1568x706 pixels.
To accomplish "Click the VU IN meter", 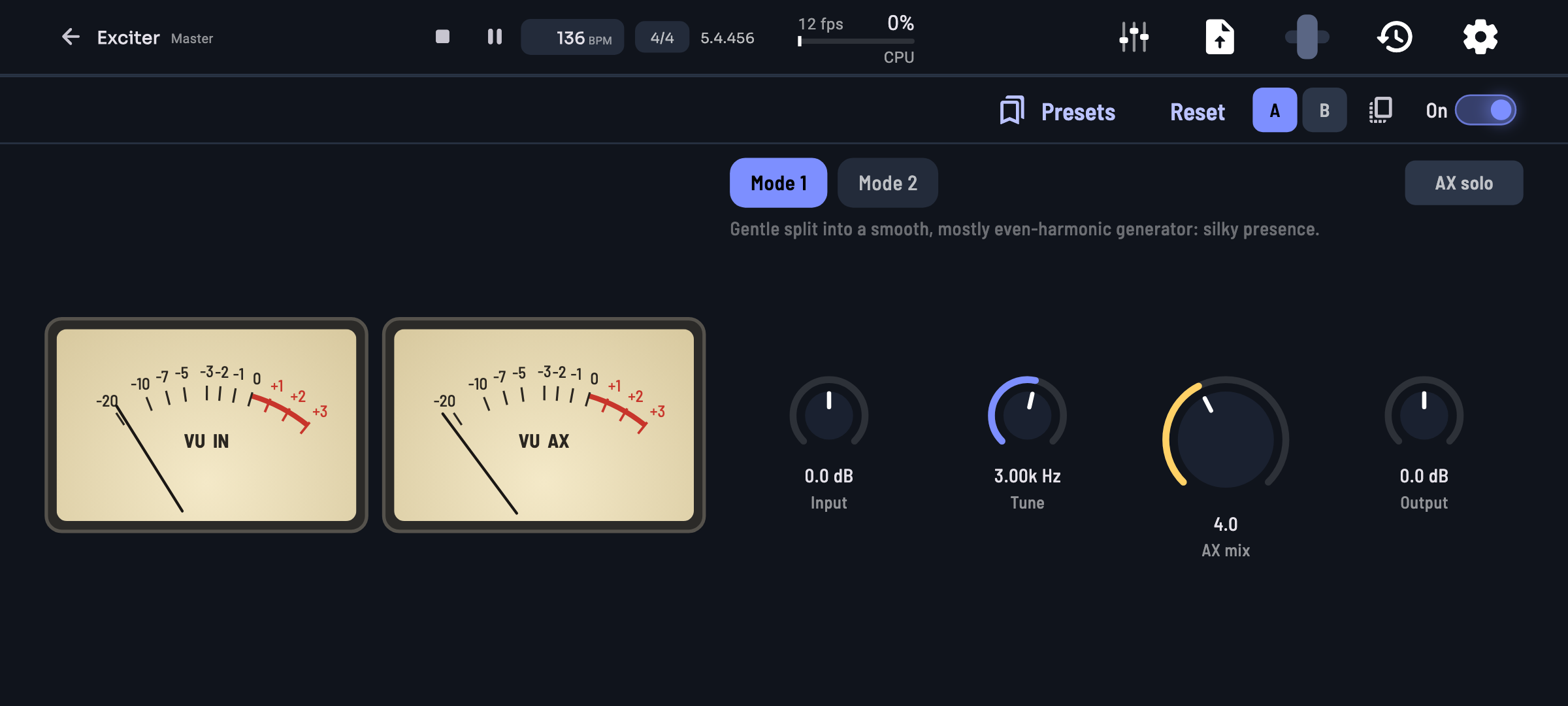I will coord(206,425).
